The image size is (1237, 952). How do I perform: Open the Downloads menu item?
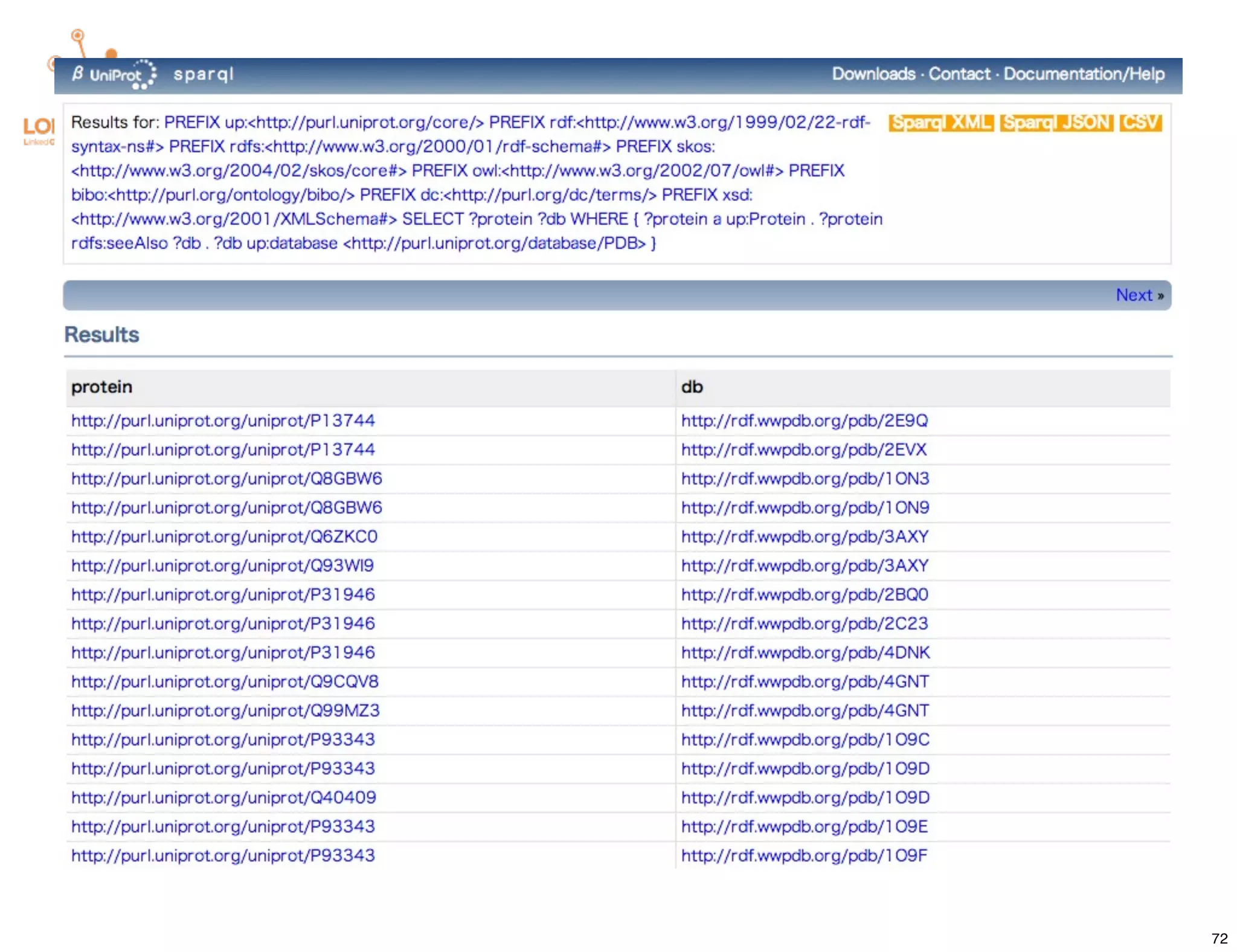(x=873, y=74)
